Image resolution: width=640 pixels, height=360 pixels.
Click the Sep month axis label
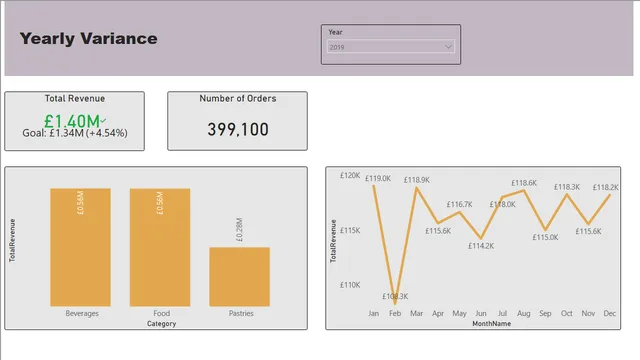pyautogui.click(x=545, y=313)
